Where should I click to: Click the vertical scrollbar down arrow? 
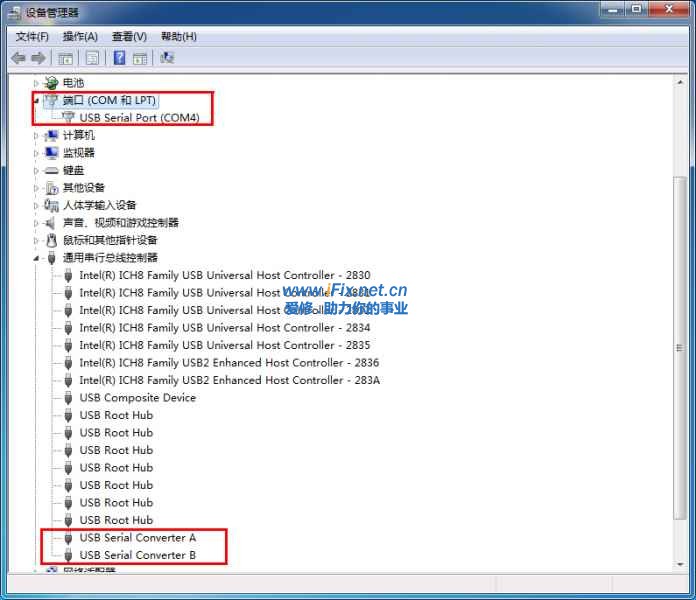[681, 567]
